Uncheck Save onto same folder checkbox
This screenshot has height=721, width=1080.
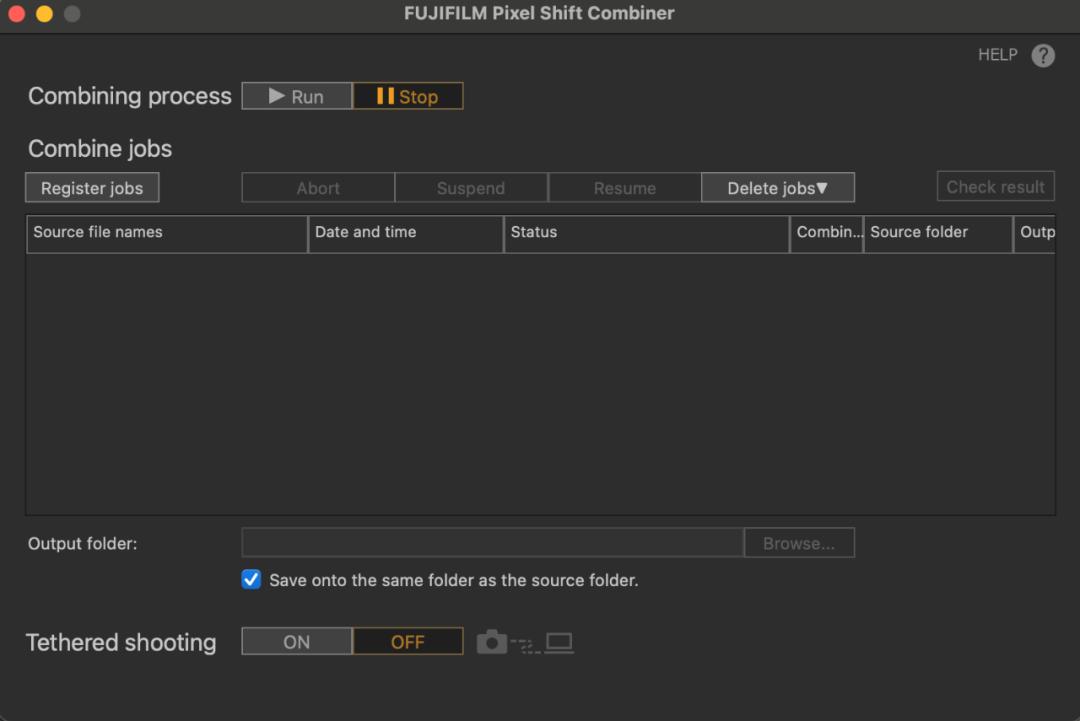[x=251, y=580]
